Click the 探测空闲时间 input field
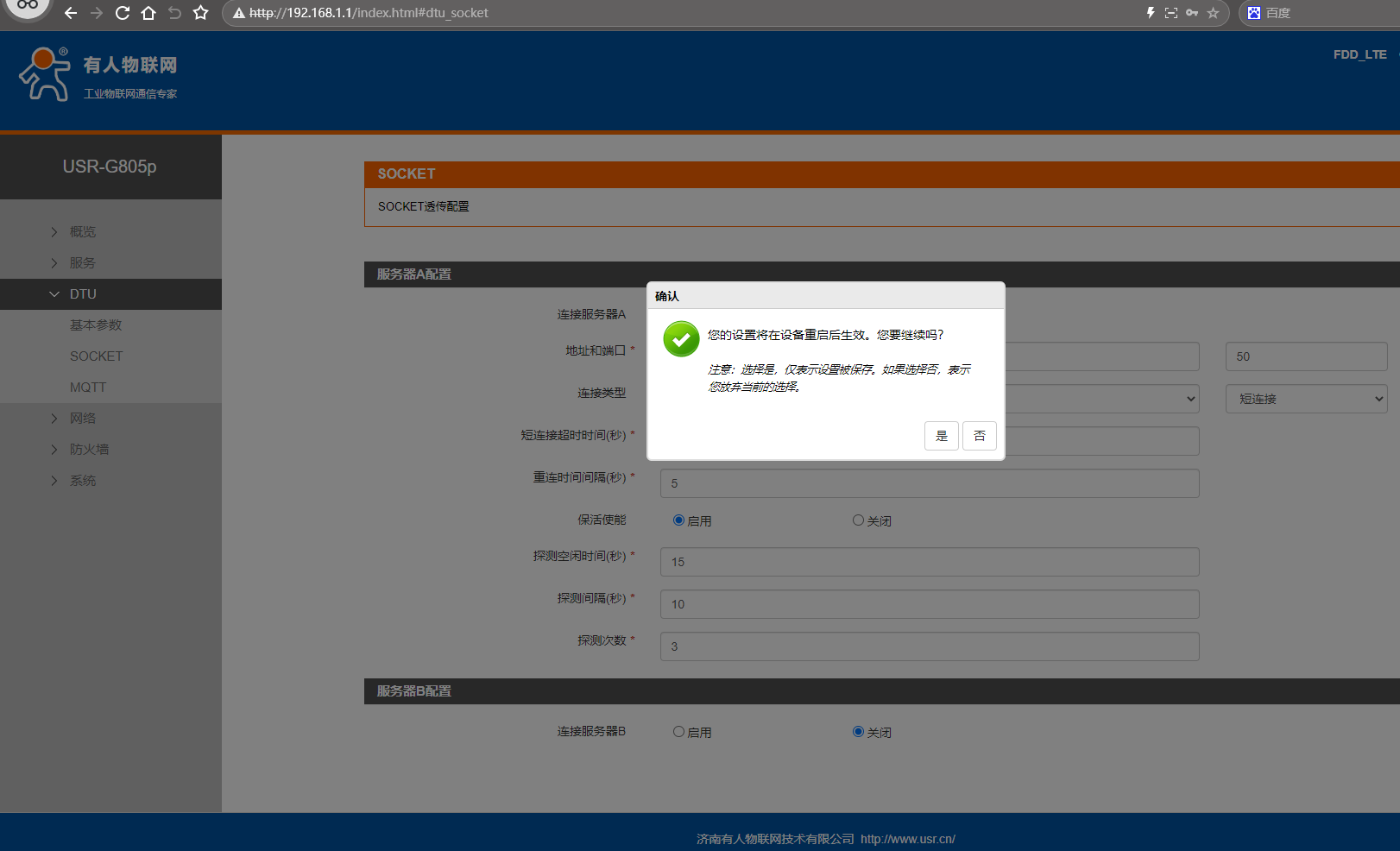 pos(929,562)
